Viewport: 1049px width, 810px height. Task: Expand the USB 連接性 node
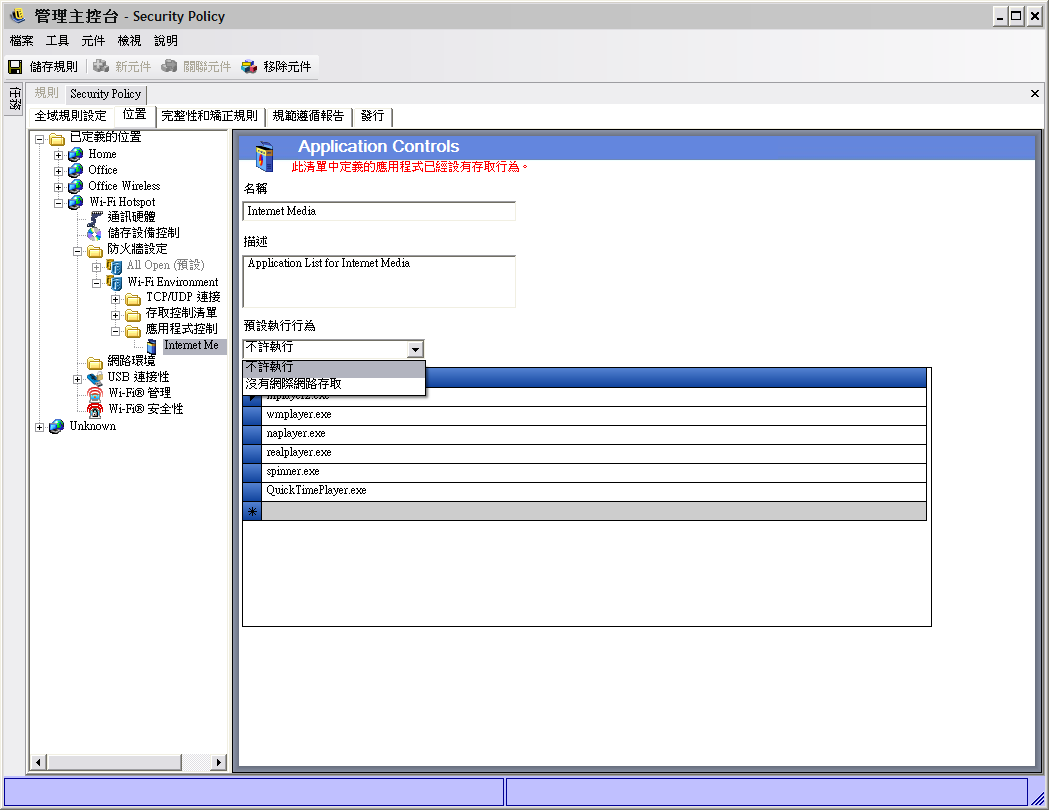(78, 379)
